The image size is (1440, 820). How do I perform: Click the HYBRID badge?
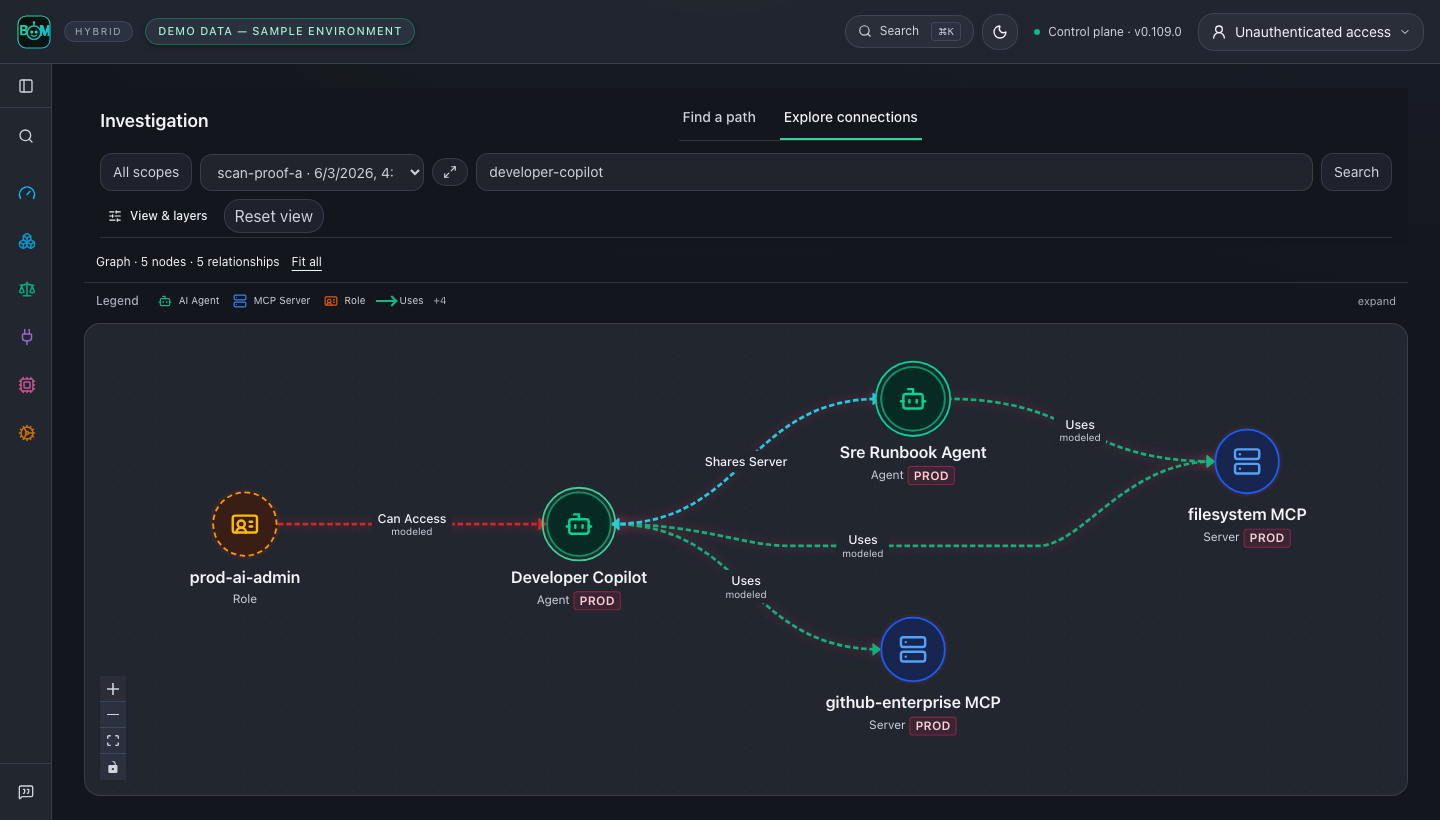tap(98, 32)
